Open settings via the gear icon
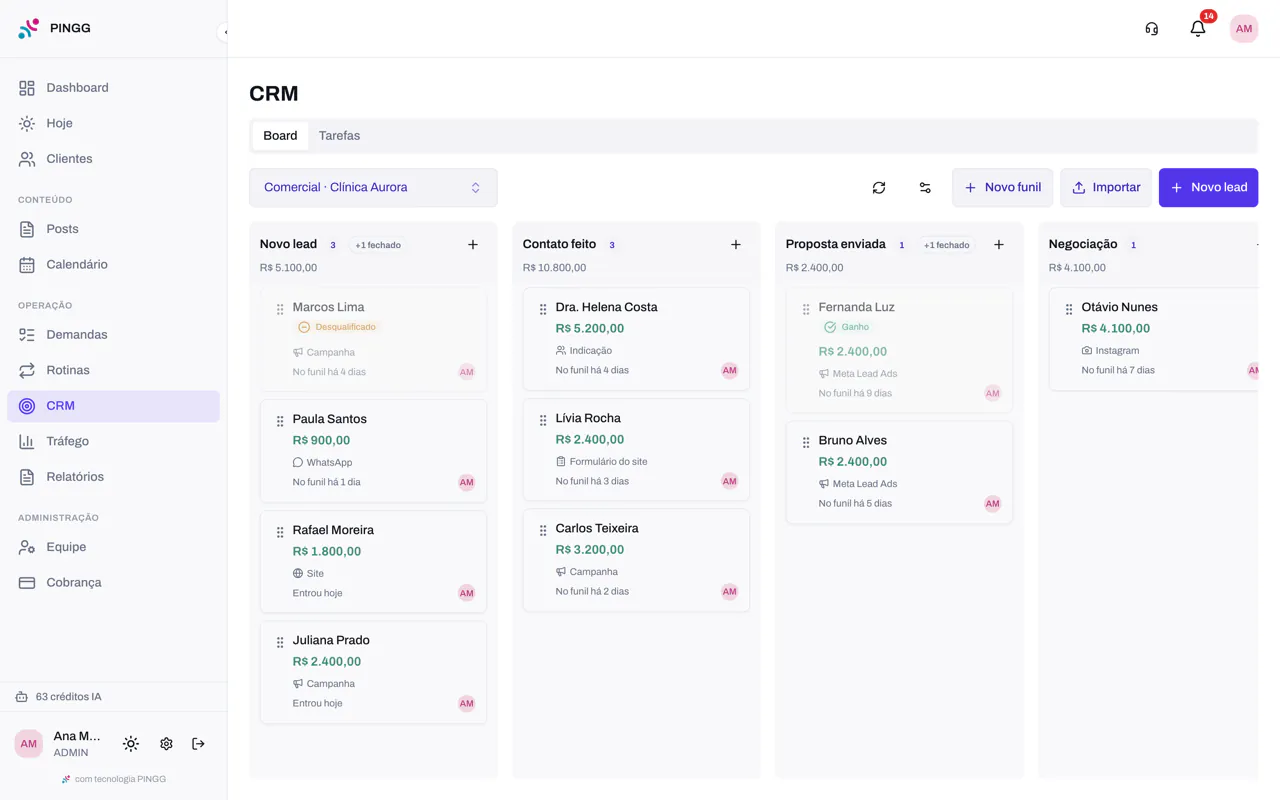This screenshot has height=800, width=1280. (166, 744)
